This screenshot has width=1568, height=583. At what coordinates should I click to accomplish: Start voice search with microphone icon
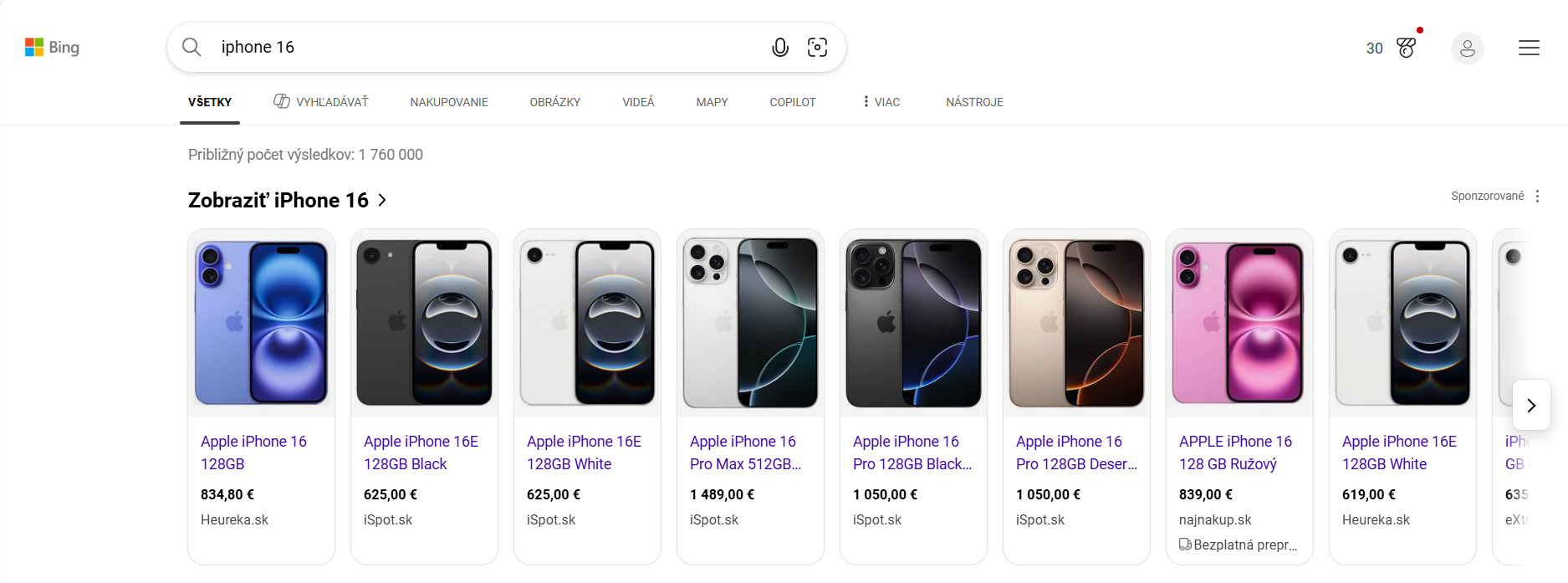coord(779,48)
